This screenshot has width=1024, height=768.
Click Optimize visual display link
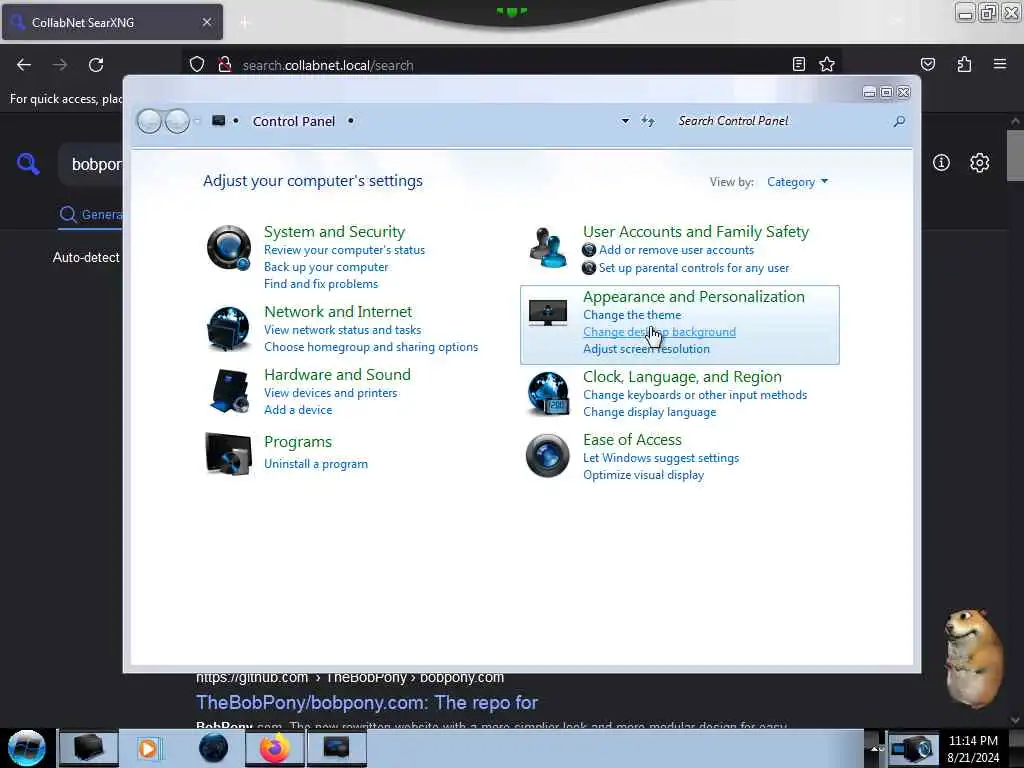tap(643, 475)
